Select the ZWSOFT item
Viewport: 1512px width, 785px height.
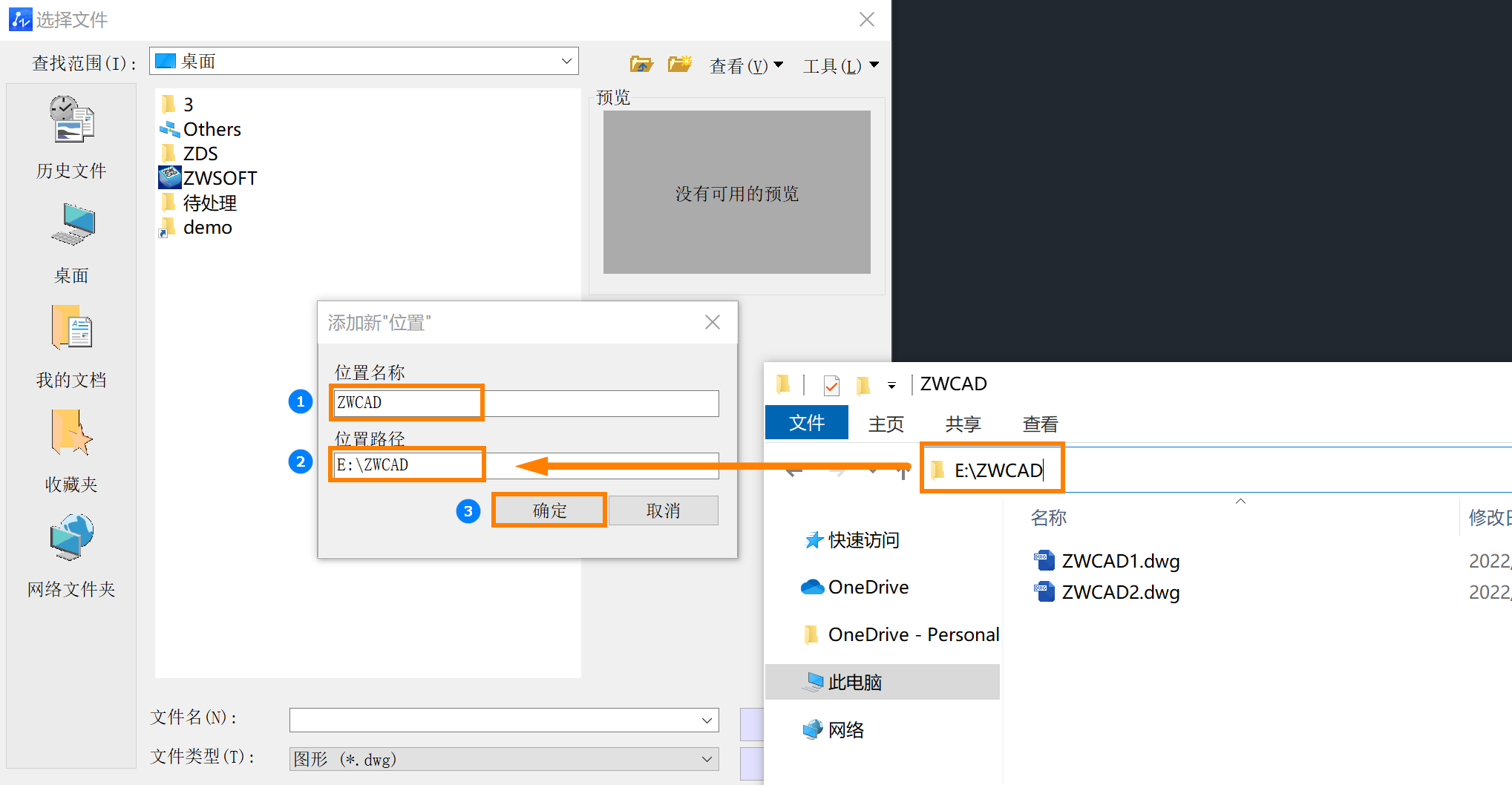coord(208,178)
